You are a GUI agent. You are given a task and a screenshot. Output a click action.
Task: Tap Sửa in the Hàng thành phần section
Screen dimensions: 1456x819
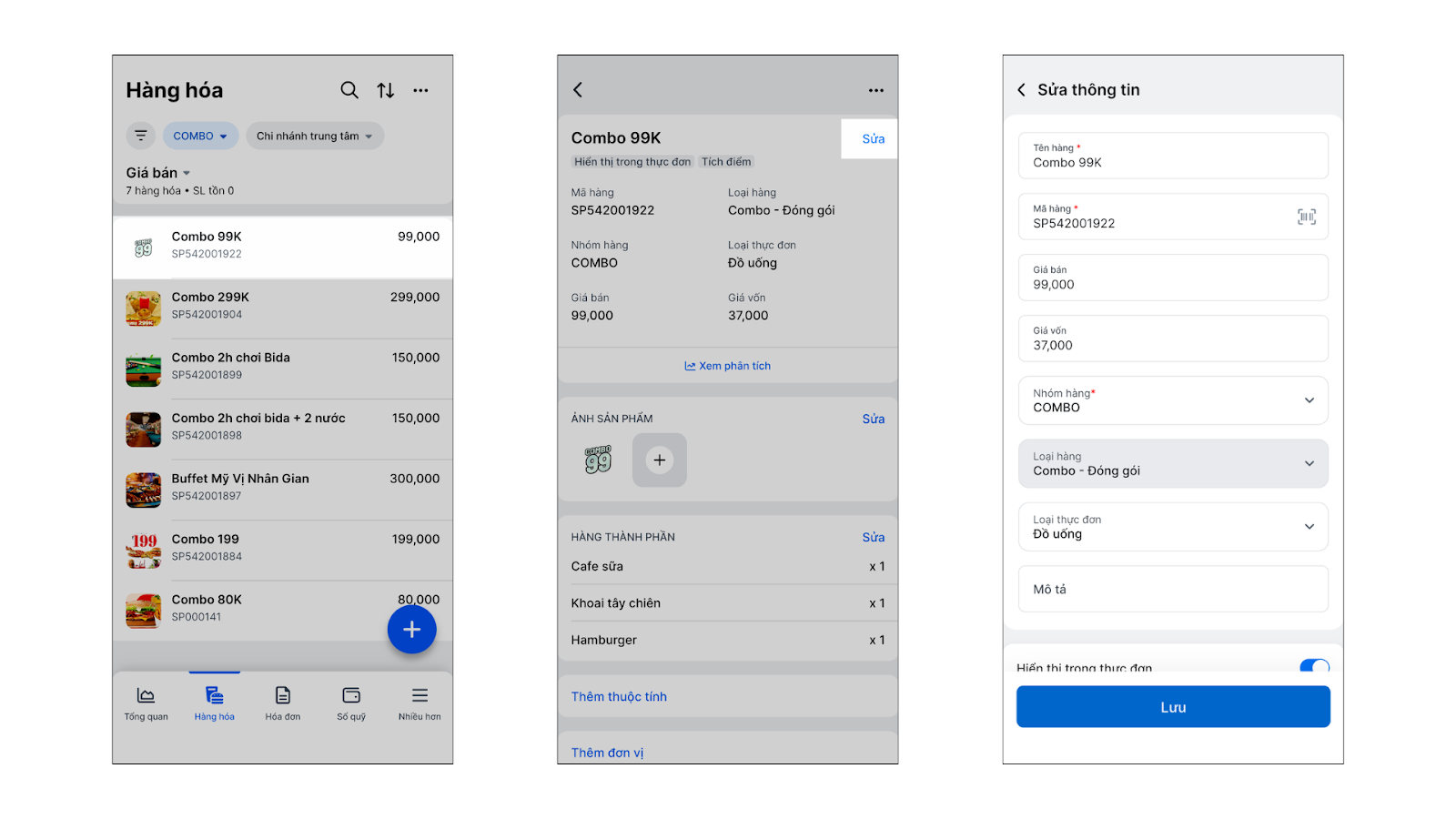874,537
